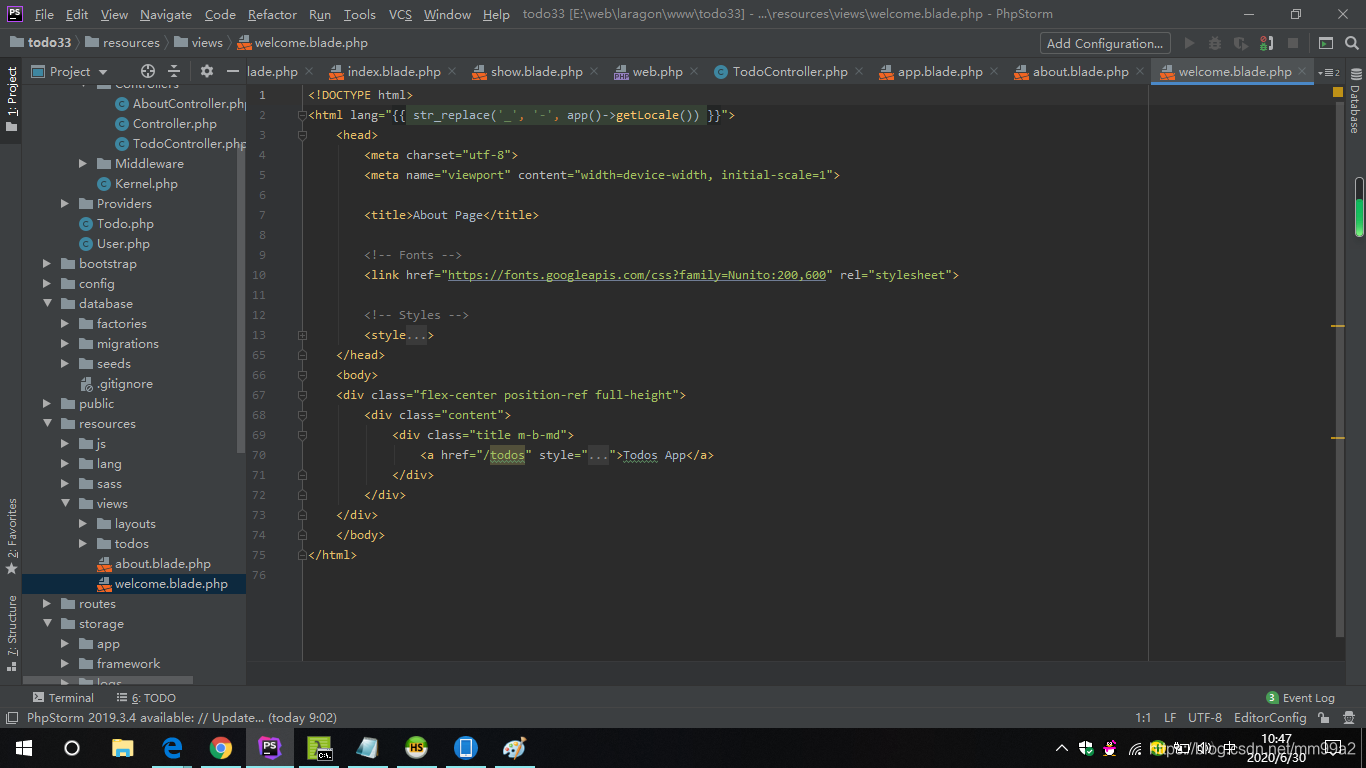
Task: Click the read-only lock icon in status bar
Action: [x=1324, y=717]
